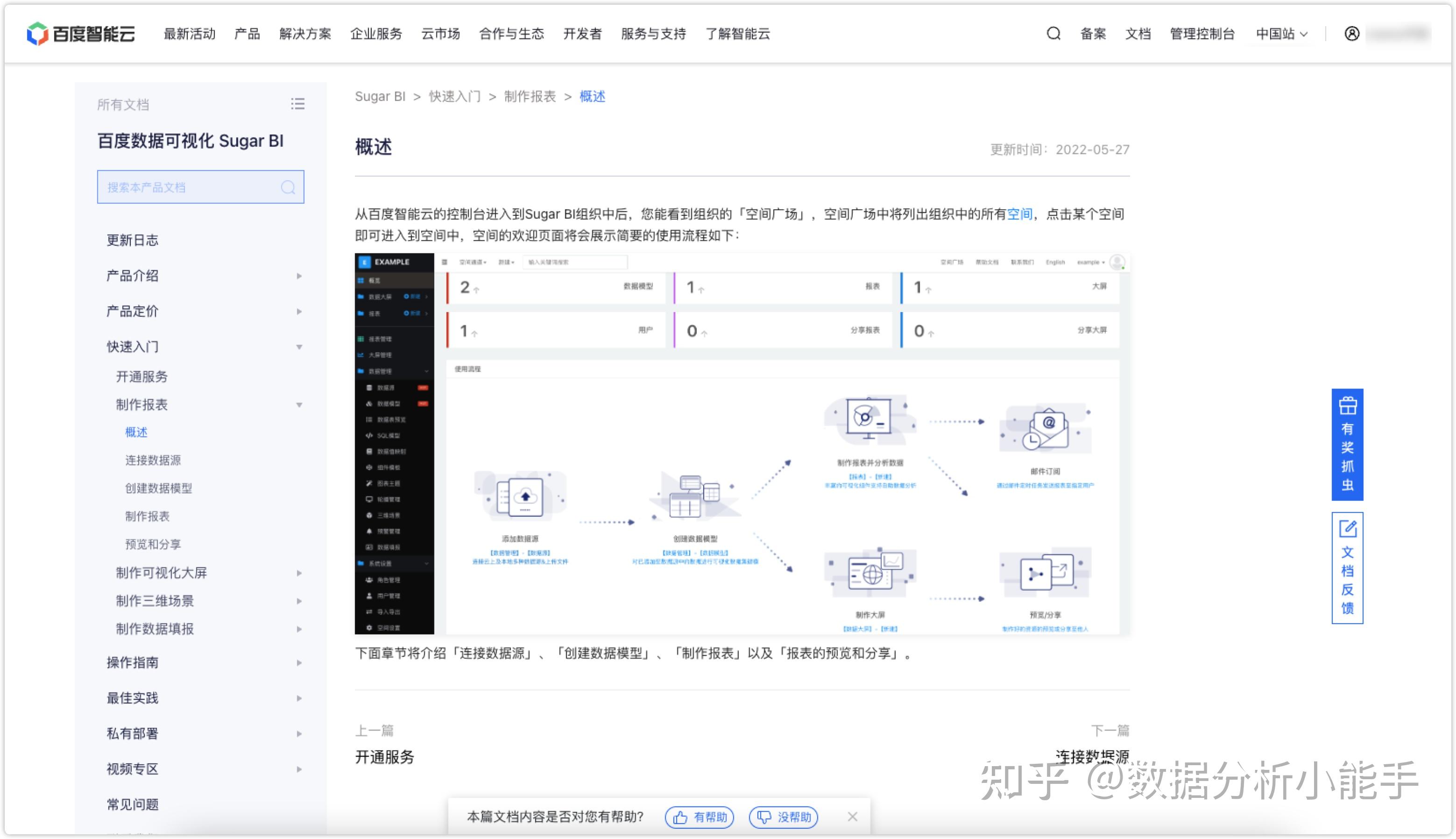This screenshot has width=1456, height=839.
Task: Open the 管理控制台 menu item
Action: pyautogui.click(x=1202, y=34)
